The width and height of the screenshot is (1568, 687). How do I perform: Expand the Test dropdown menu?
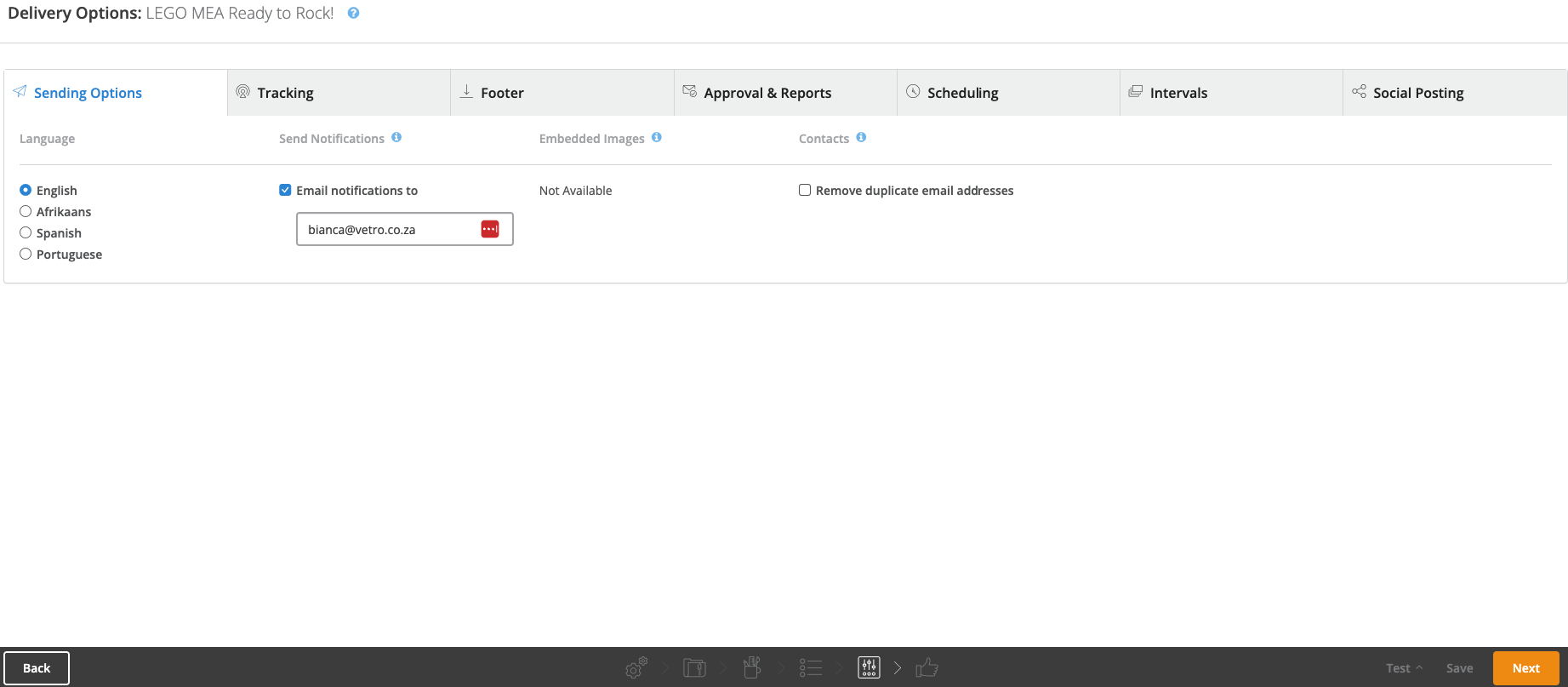tap(1403, 668)
